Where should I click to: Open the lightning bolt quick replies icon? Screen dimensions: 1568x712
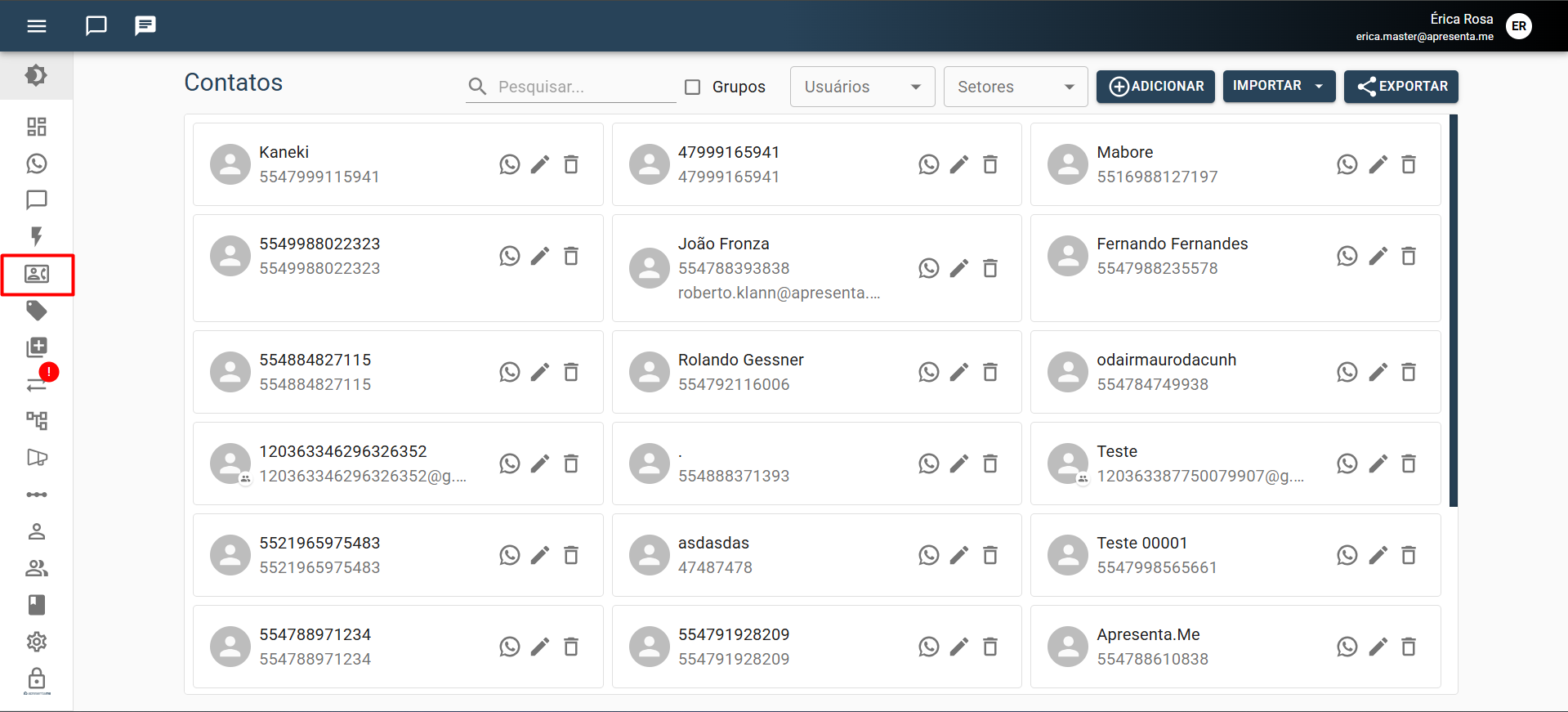coord(37,237)
